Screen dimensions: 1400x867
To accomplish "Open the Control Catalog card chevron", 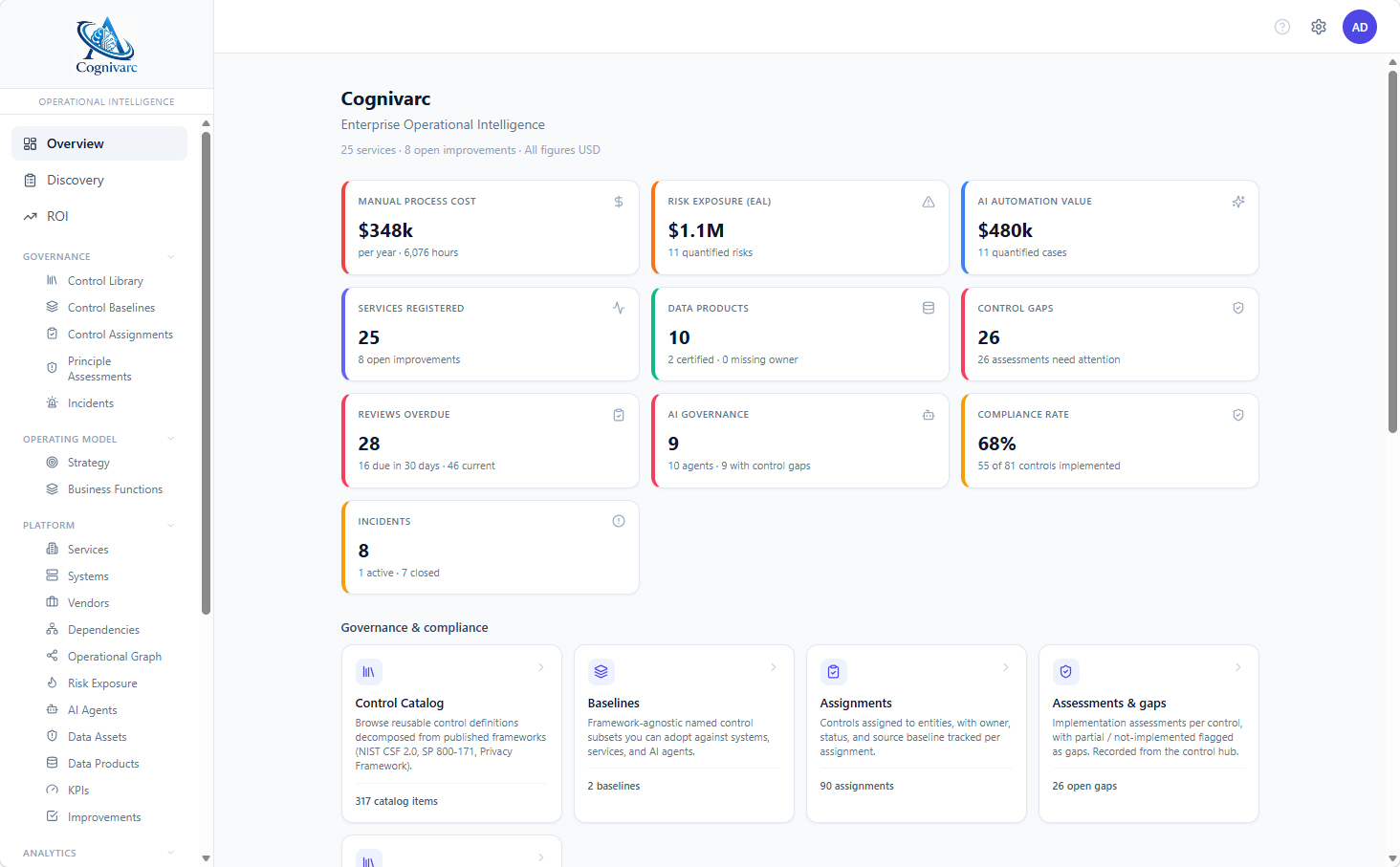I will click(541, 667).
